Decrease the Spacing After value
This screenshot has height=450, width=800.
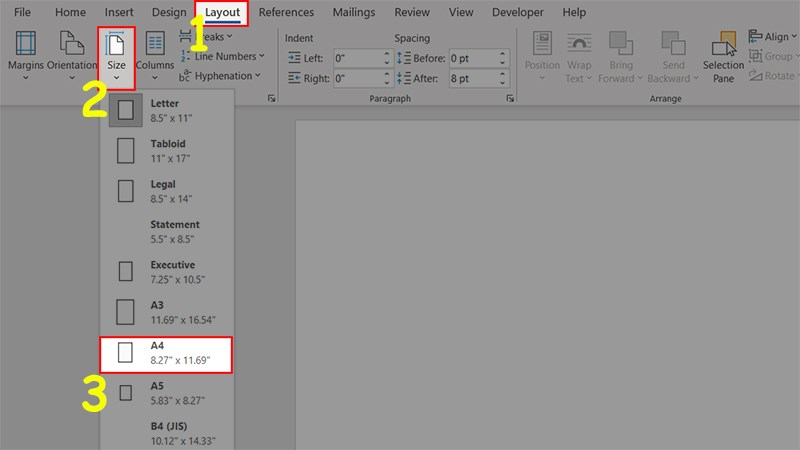(503, 83)
